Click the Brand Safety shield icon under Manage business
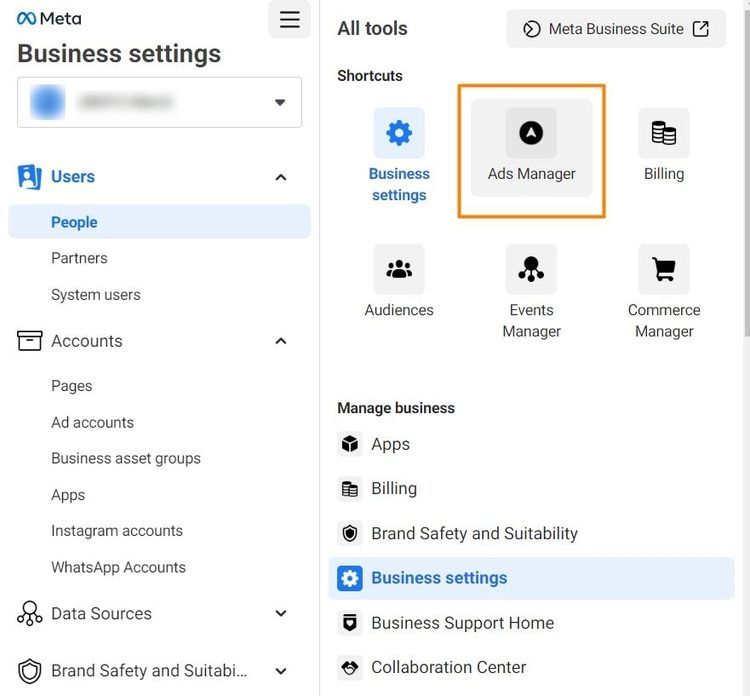 pos(350,533)
